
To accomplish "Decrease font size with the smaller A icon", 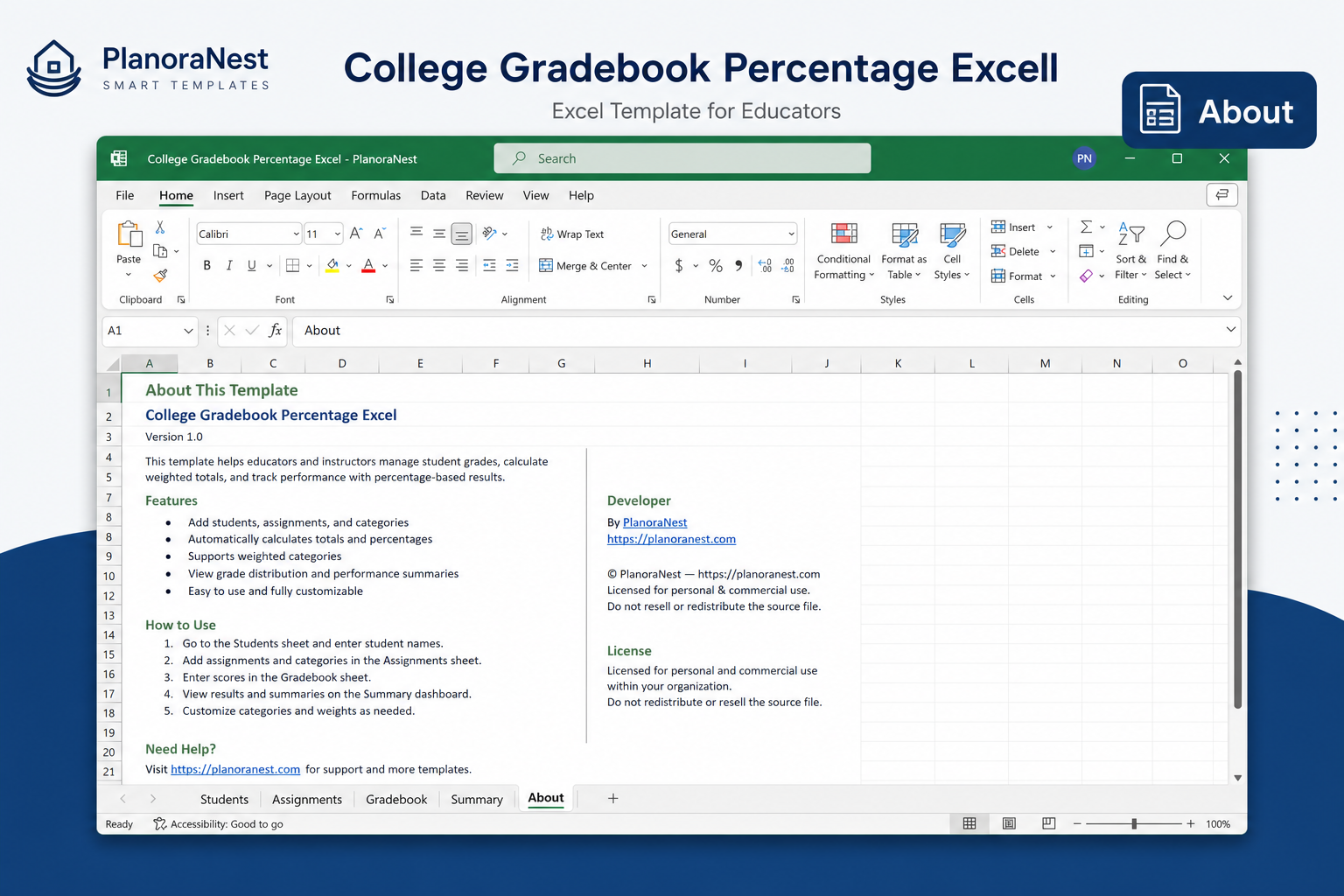I will 380,234.
